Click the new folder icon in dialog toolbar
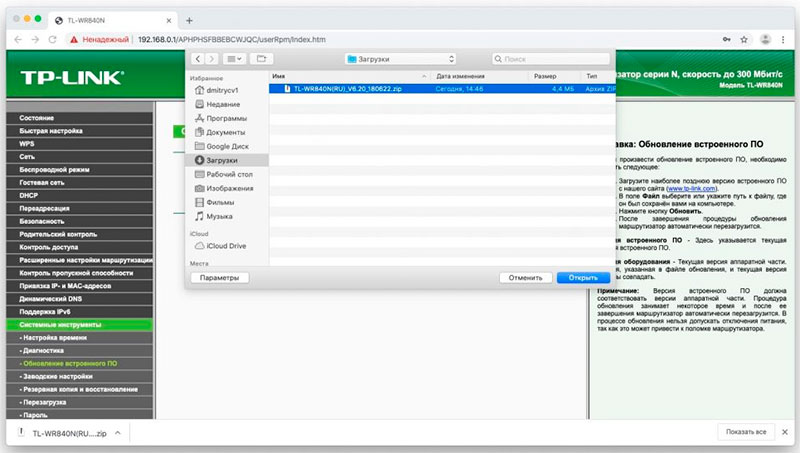800x453 pixels. (262, 60)
